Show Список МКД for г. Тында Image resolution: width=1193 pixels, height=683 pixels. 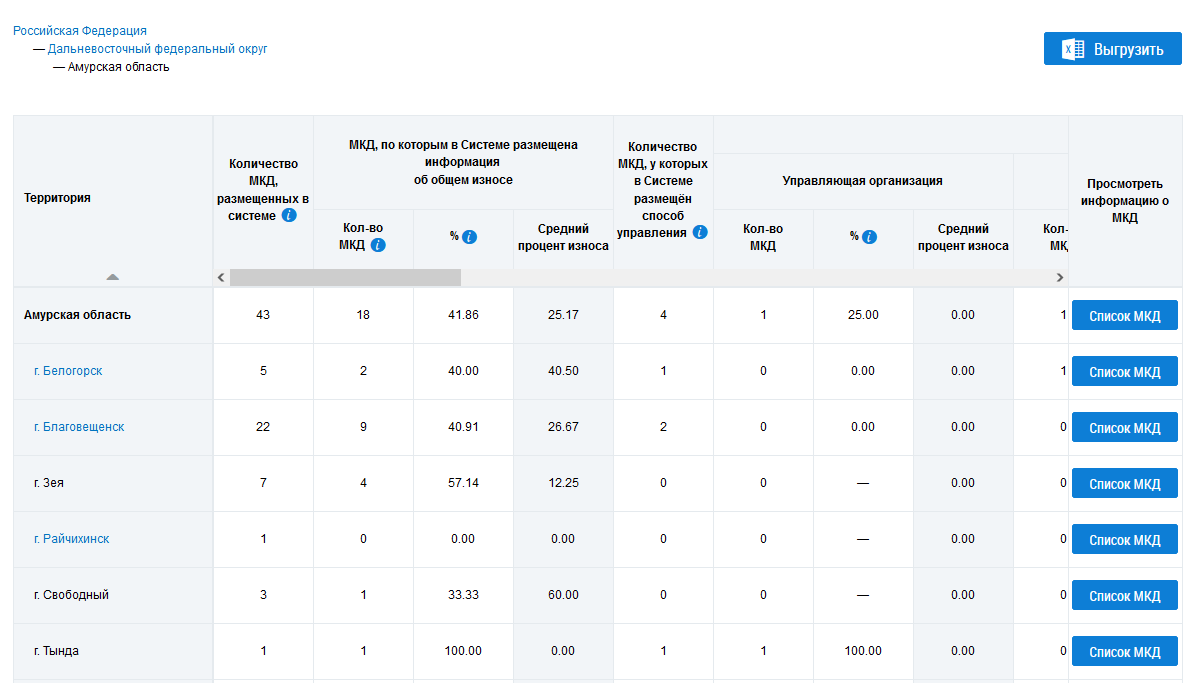coord(1124,652)
